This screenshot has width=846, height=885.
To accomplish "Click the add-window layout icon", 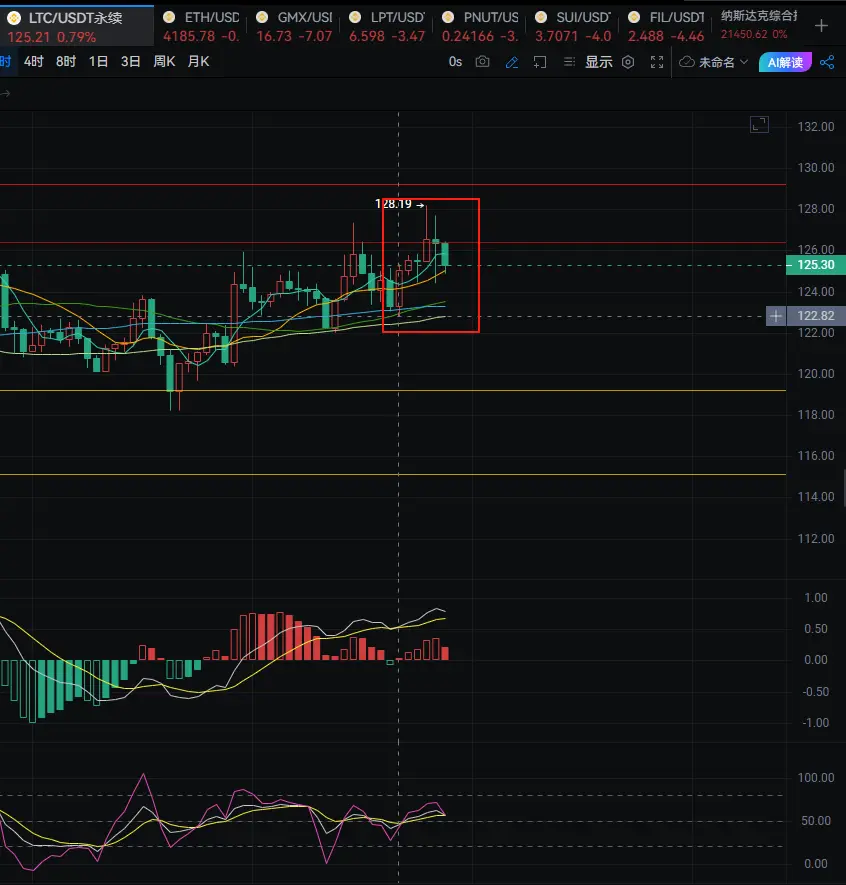I will 540,62.
